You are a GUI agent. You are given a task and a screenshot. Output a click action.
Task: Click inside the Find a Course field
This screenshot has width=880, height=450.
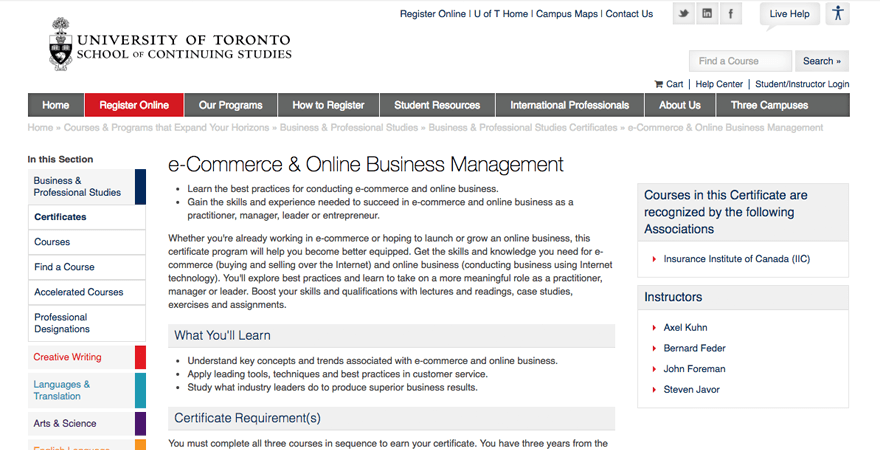pyautogui.click(x=740, y=61)
